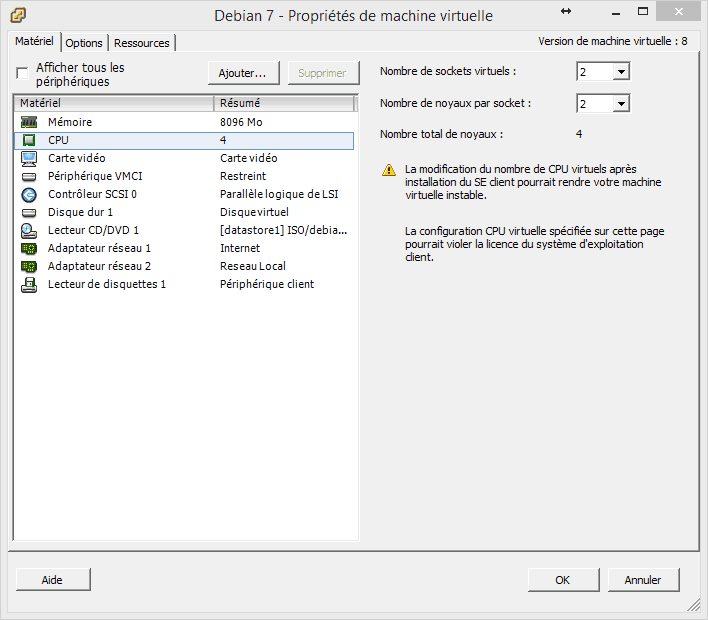Click the Annuler button
The width and height of the screenshot is (708, 620).
pos(643,579)
